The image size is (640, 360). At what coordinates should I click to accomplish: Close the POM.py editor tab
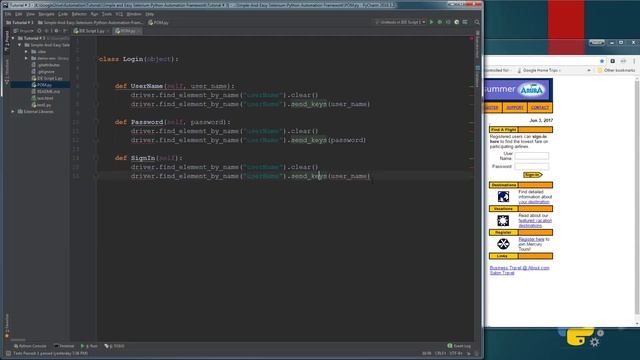pyautogui.click(x=139, y=31)
